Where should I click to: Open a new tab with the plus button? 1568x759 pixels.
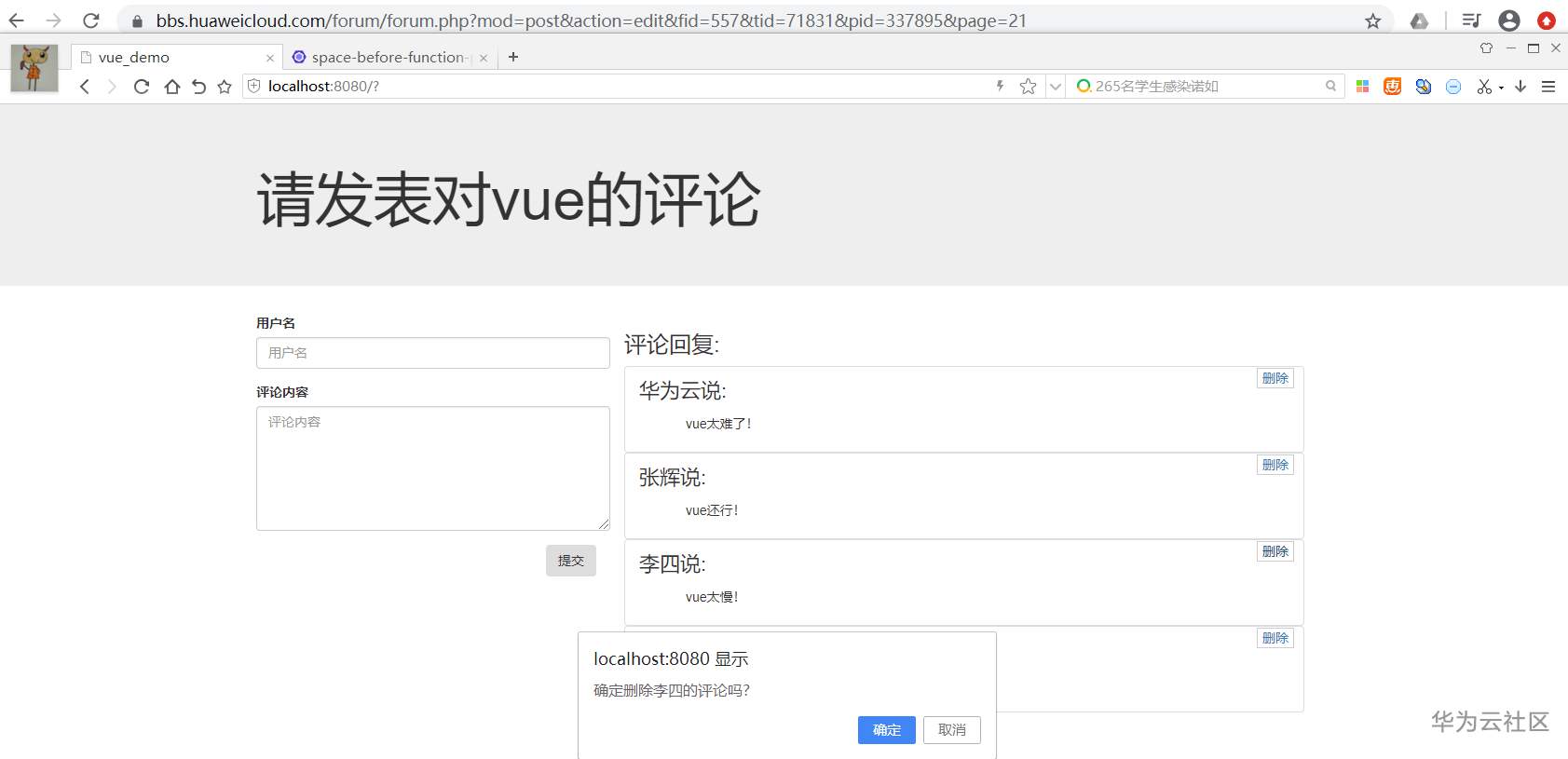pyautogui.click(x=513, y=57)
